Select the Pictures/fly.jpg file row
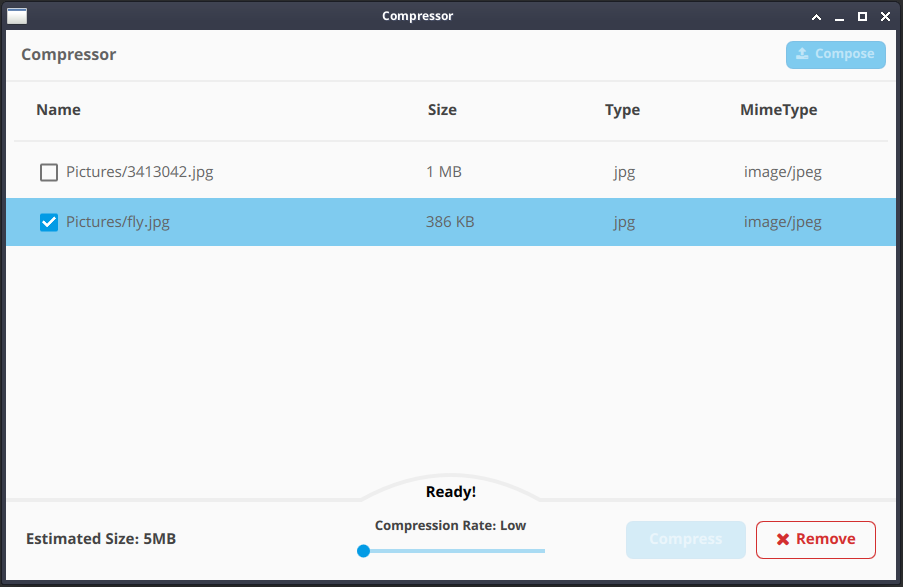 pos(300,221)
